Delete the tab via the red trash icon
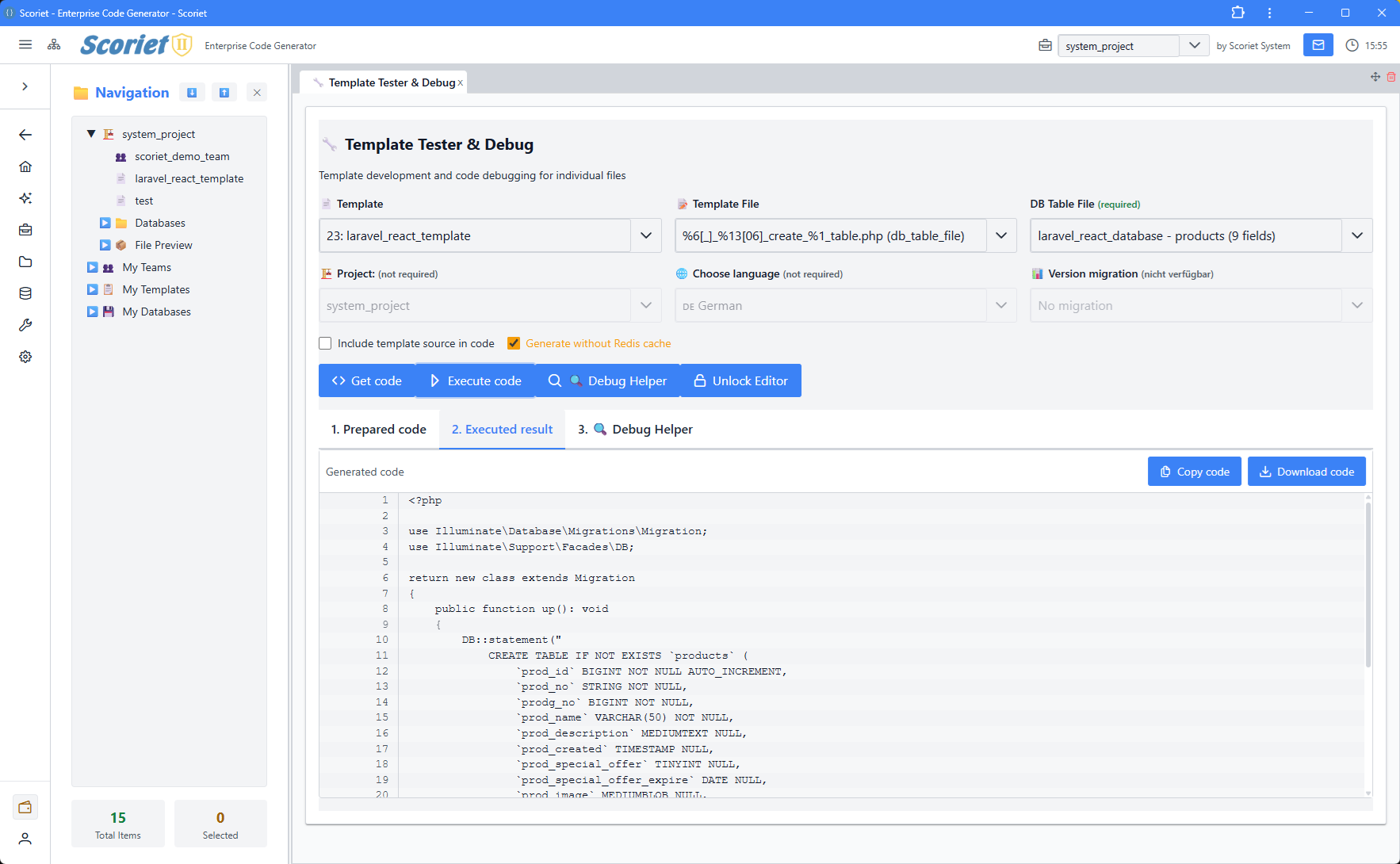Image resolution: width=1400 pixels, height=864 pixels. pyautogui.click(x=1392, y=77)
